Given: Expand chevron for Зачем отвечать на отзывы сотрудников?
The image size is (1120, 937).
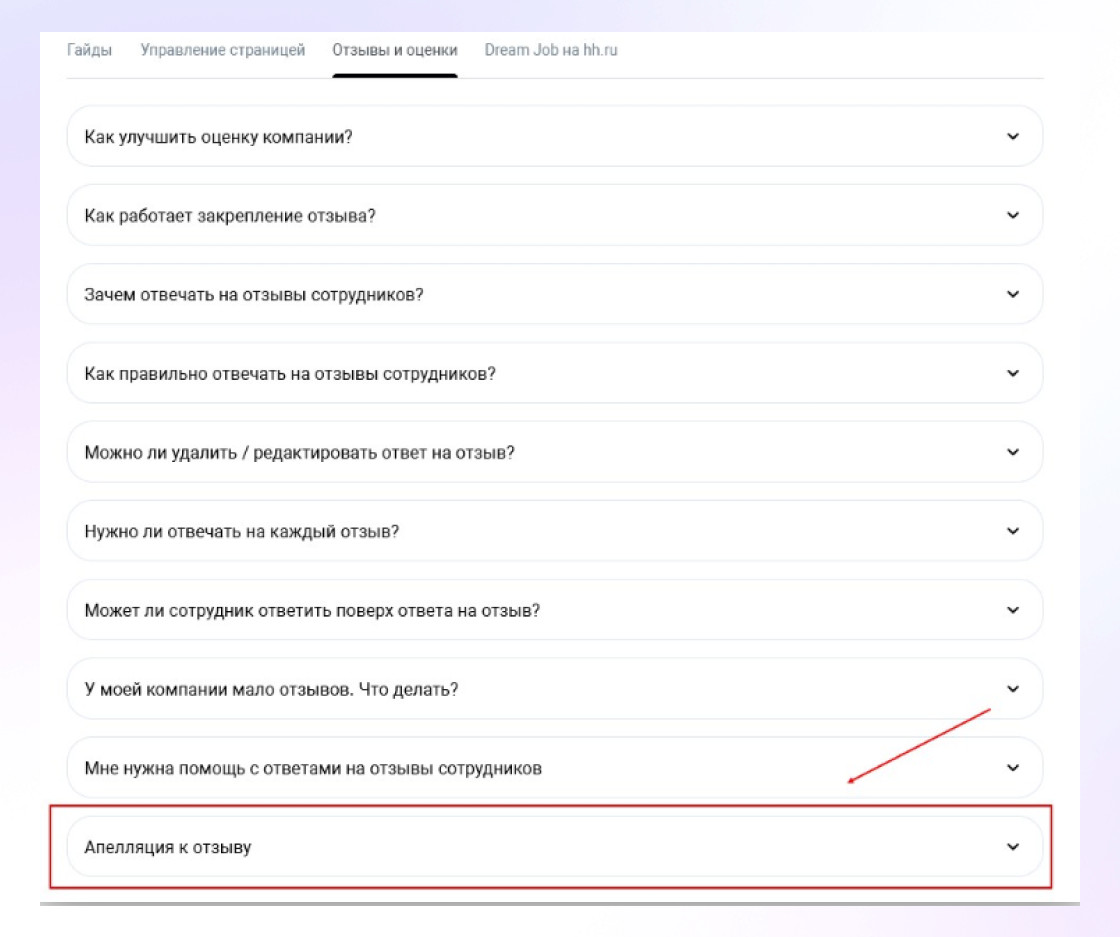Looking at the screenshot, I should (1013, 294).
